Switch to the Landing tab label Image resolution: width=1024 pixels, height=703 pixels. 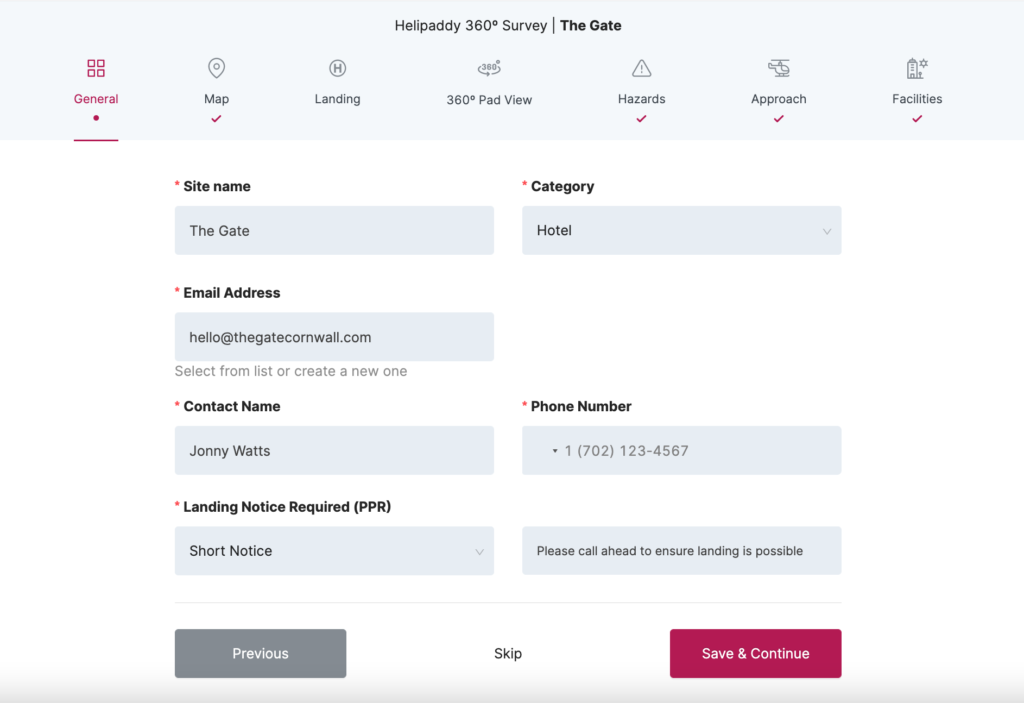click(337, 99)
